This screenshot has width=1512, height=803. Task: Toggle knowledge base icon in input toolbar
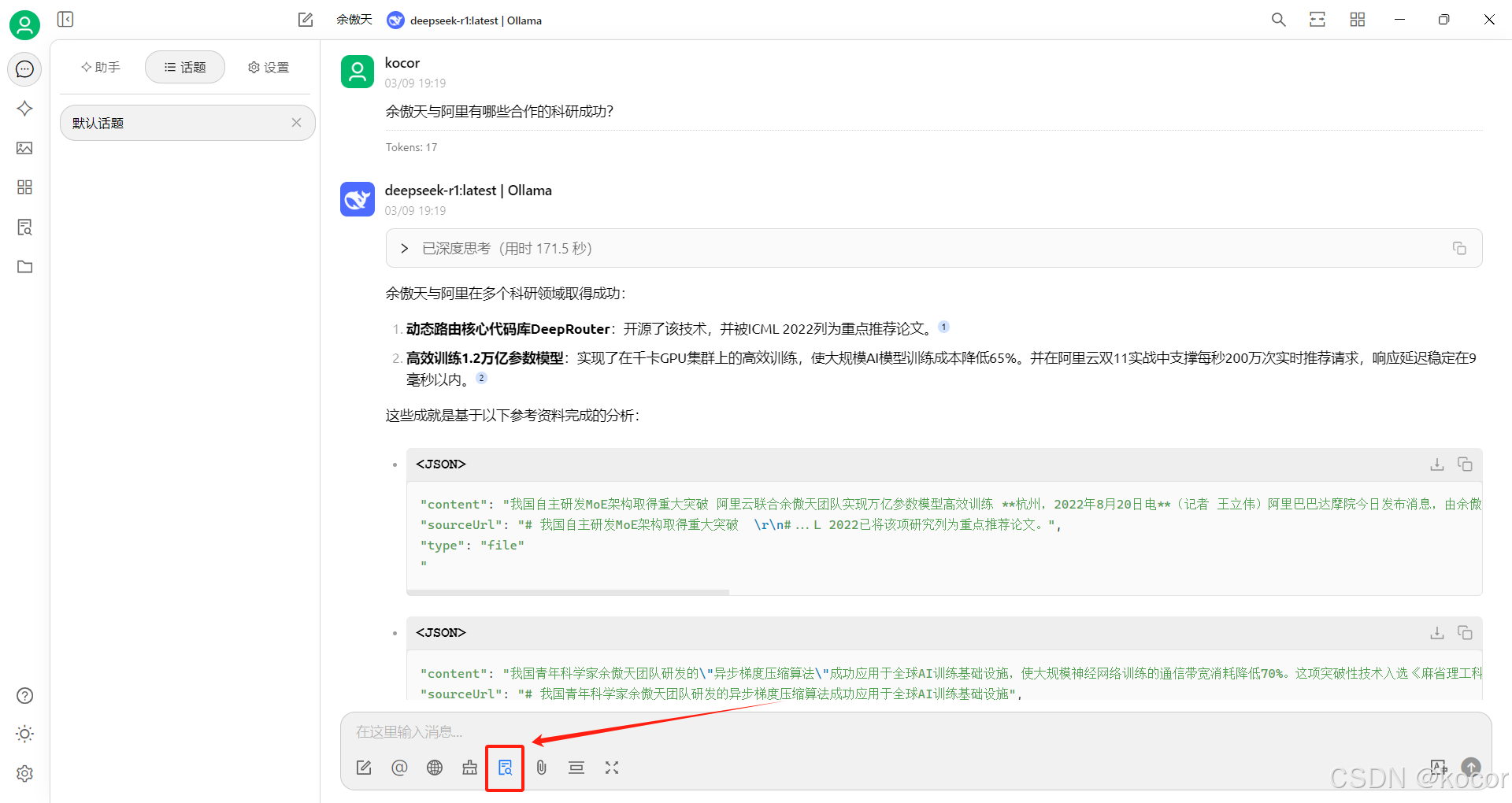[506, 768]
